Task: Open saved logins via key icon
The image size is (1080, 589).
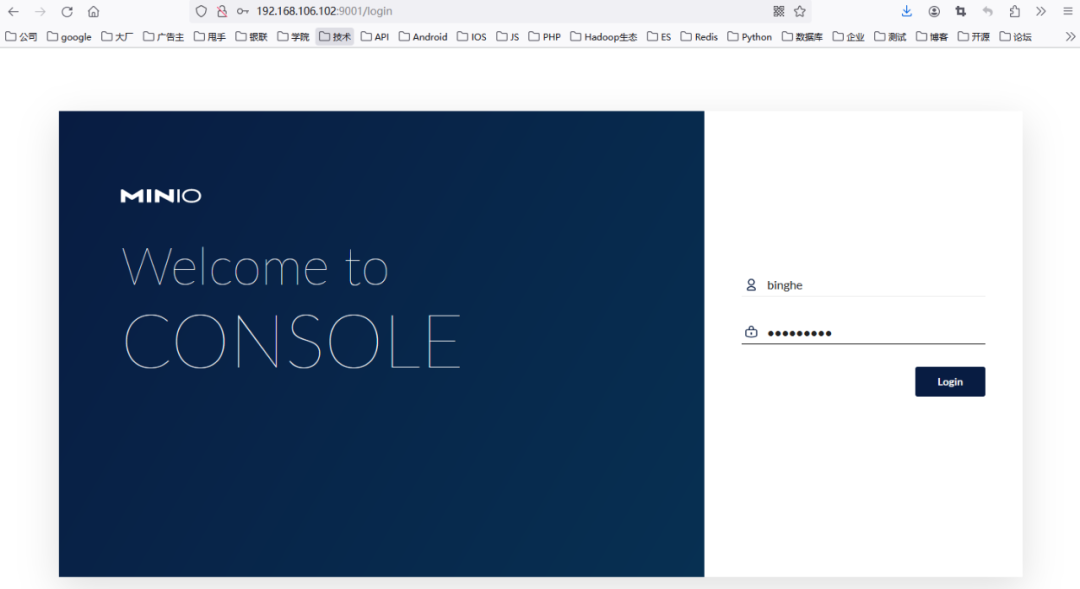Action: (242, 11)
